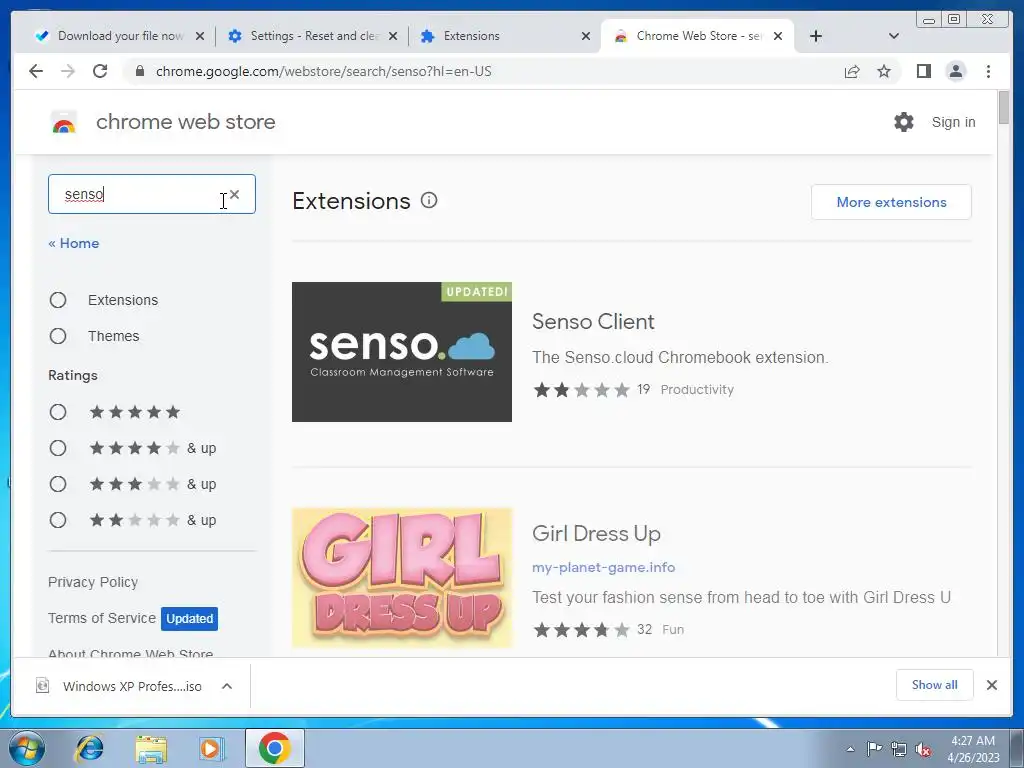This screenshot has height=768, width=1024.
Task: Open the side panel icon
Action: pyautogui.click(x=923, y=71)
